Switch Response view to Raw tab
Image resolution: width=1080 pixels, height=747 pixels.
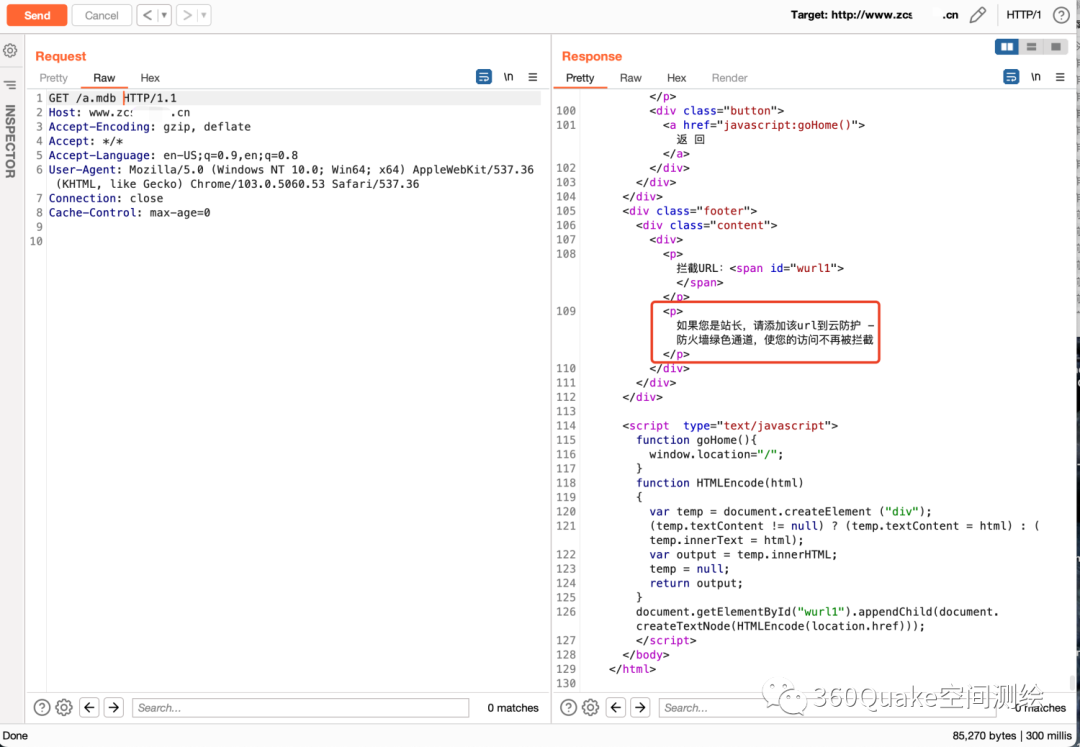click(x=630, y=78)
